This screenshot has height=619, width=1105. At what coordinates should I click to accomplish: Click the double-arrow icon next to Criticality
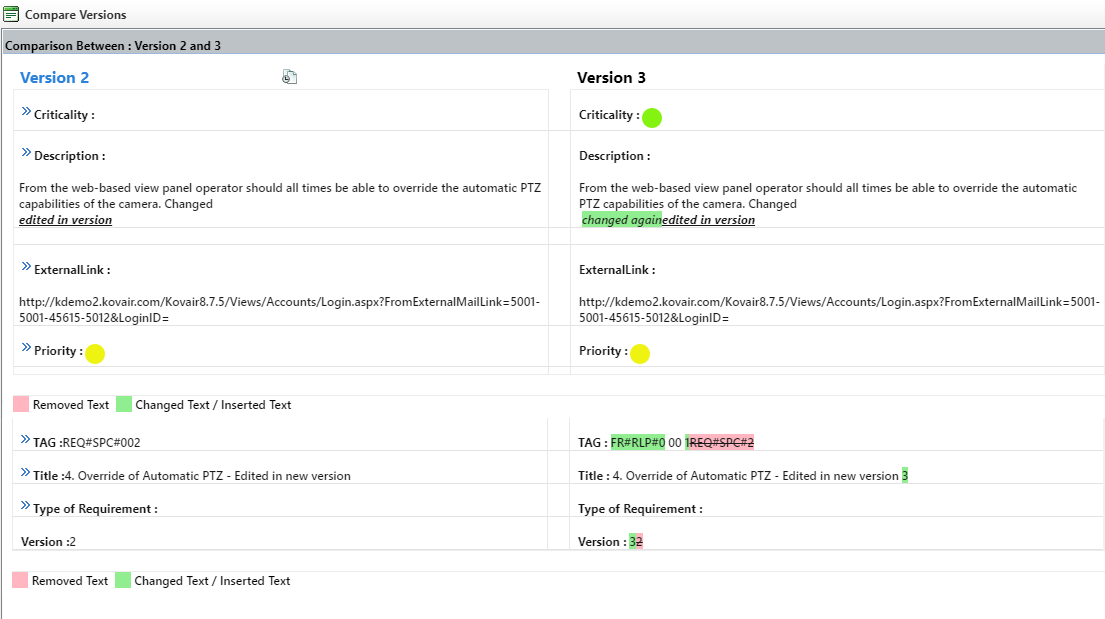tap(26, 112)
